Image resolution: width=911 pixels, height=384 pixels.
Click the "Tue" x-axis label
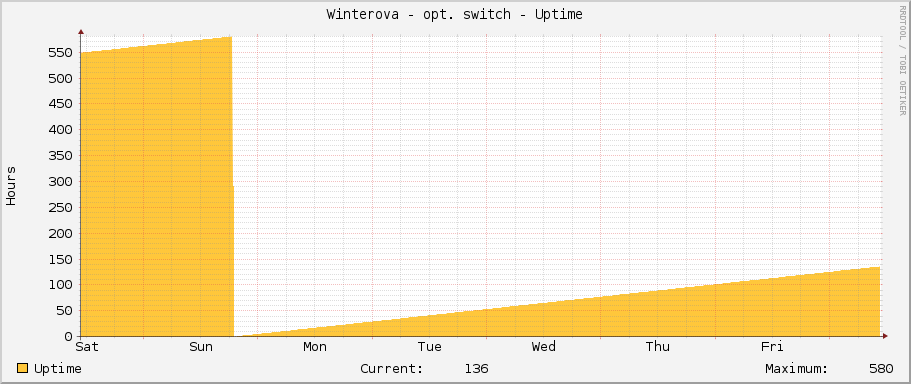[429, 347]
